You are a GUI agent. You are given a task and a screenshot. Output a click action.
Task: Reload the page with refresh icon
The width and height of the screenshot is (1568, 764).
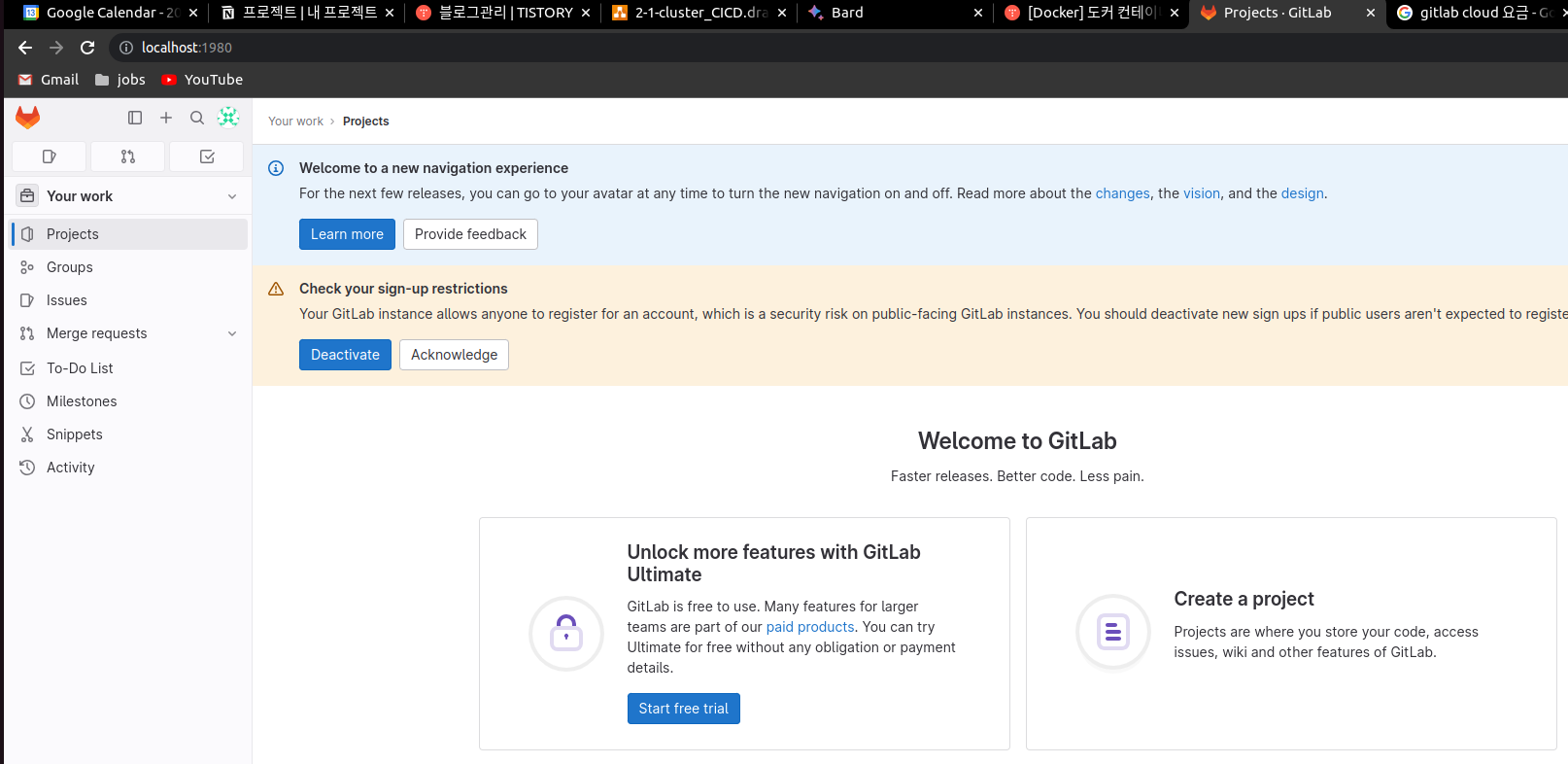point(87,48)
